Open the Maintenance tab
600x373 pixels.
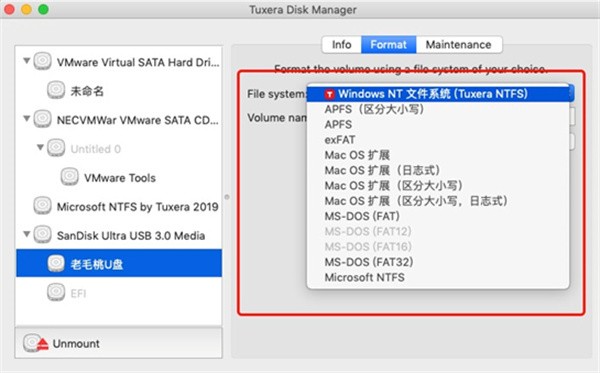(459, 45)
